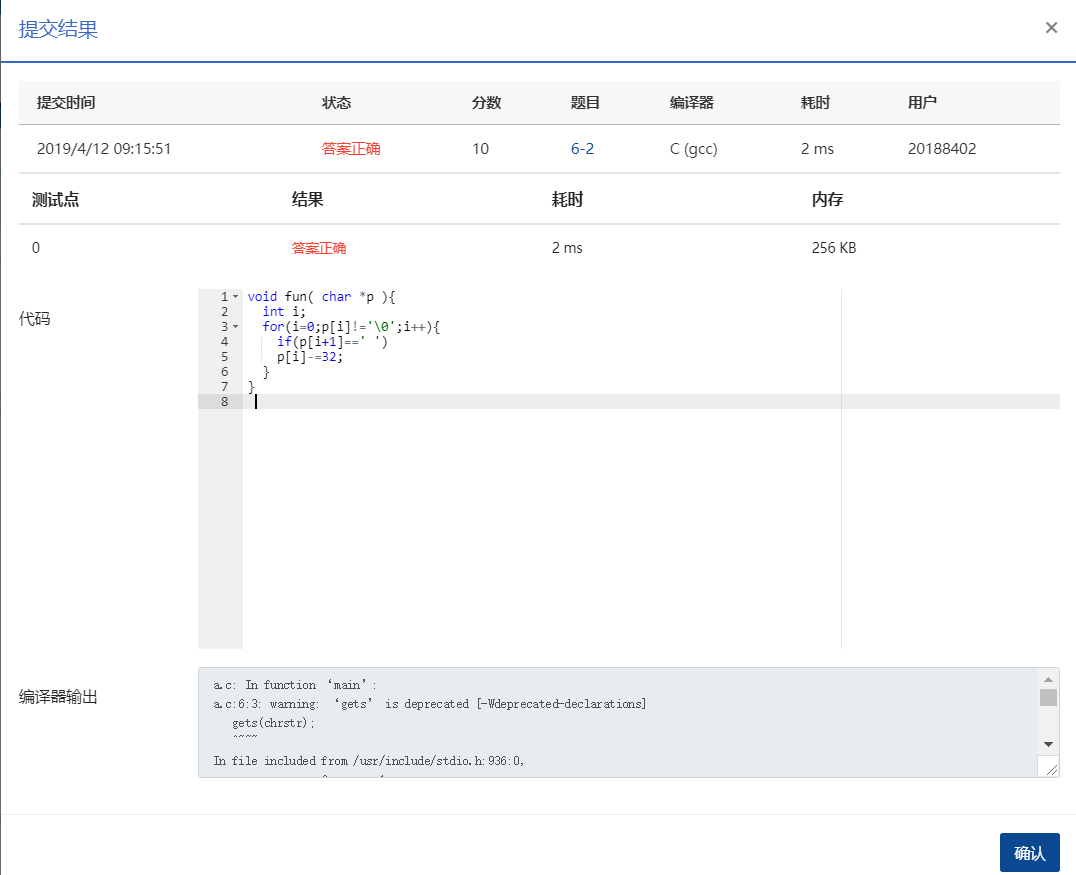Click the for loop code on line 3
This screenshot has height=875, width=1076.
(351, 327)
